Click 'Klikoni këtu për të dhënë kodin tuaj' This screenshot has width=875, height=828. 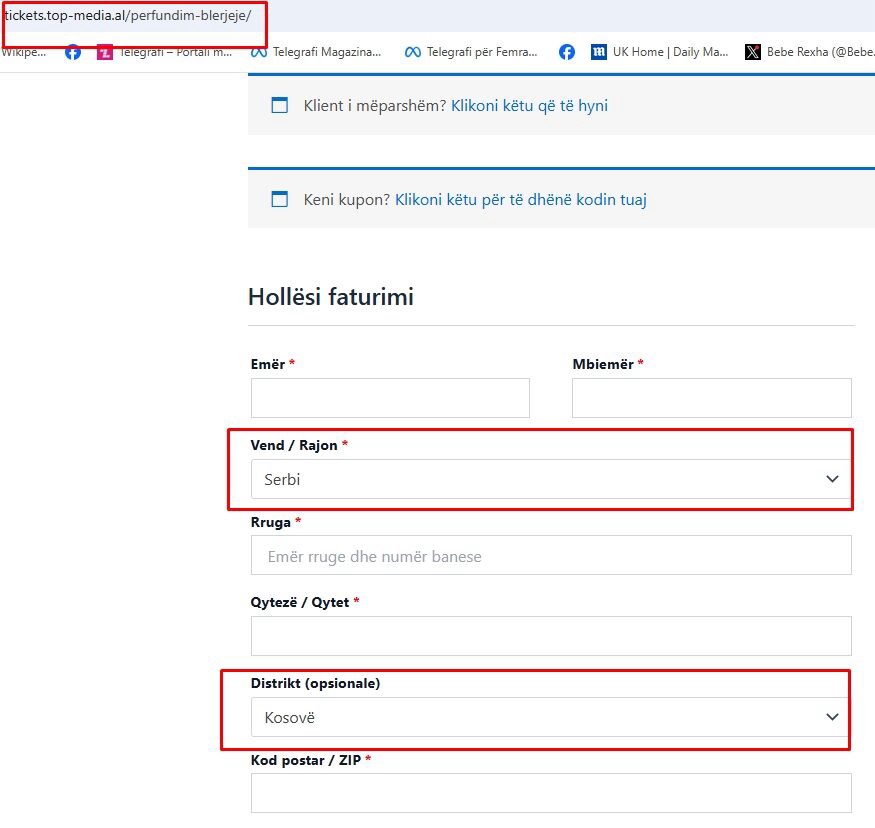click(x=520, y=199)
